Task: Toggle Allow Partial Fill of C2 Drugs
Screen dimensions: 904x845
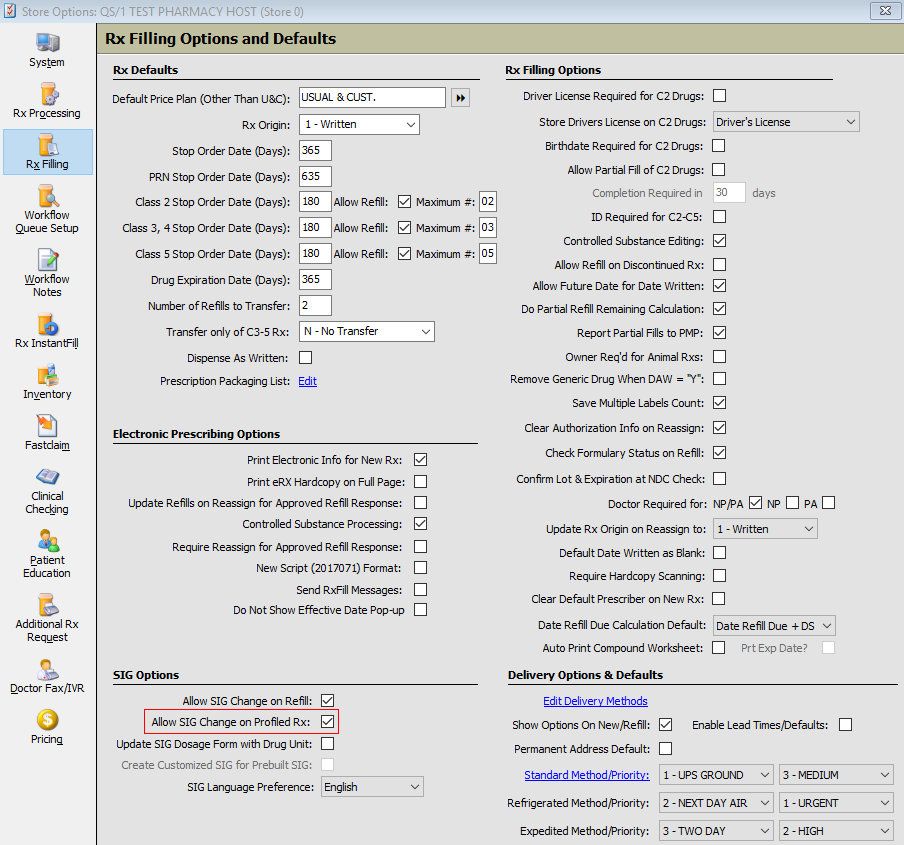Action: pyautogui.click(x=718, y=169)
